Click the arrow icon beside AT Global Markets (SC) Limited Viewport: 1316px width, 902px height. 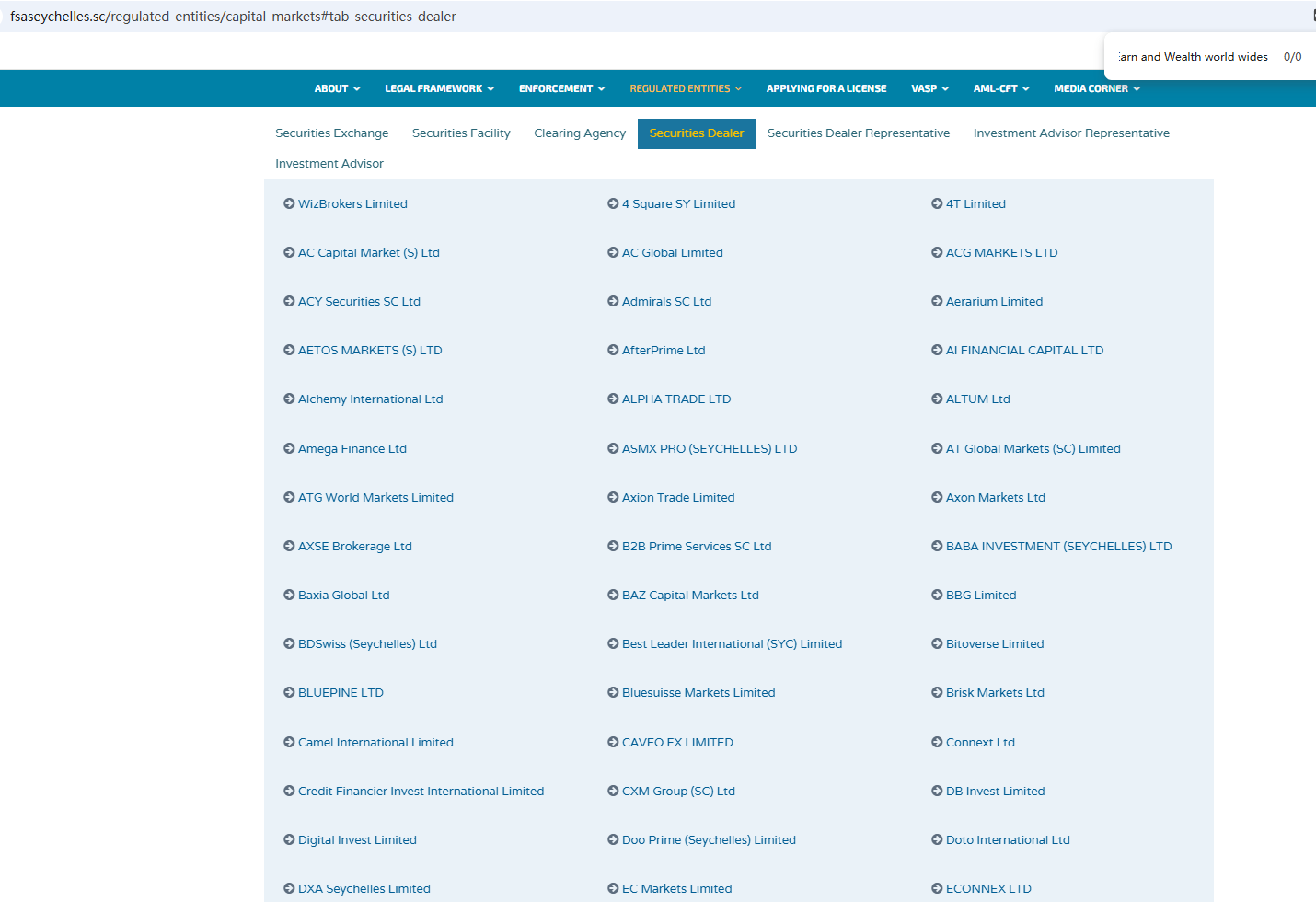937,448
